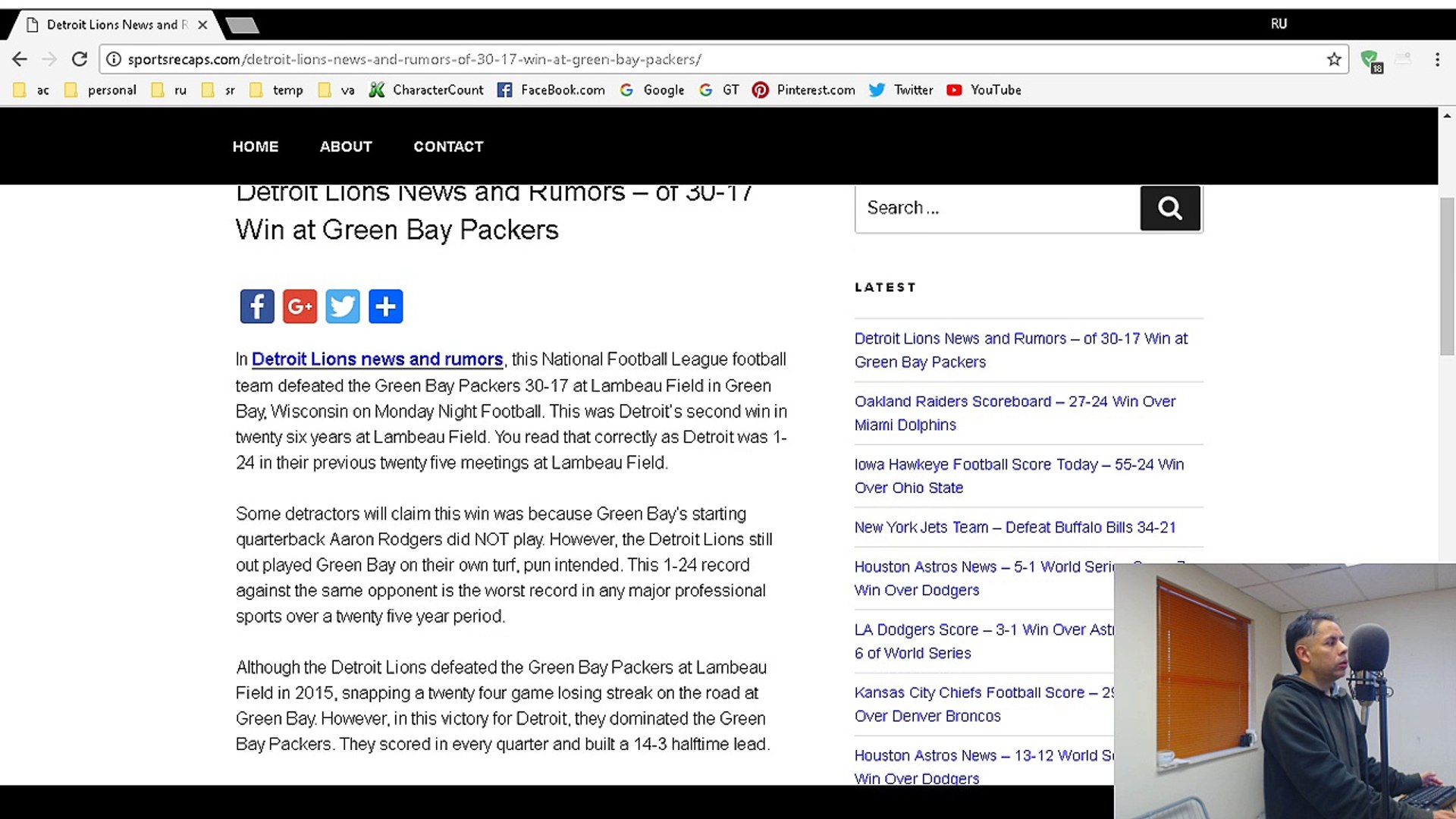1456x819 pixels.
Task: Go back using browser back arrow
Action: point(20,59)
